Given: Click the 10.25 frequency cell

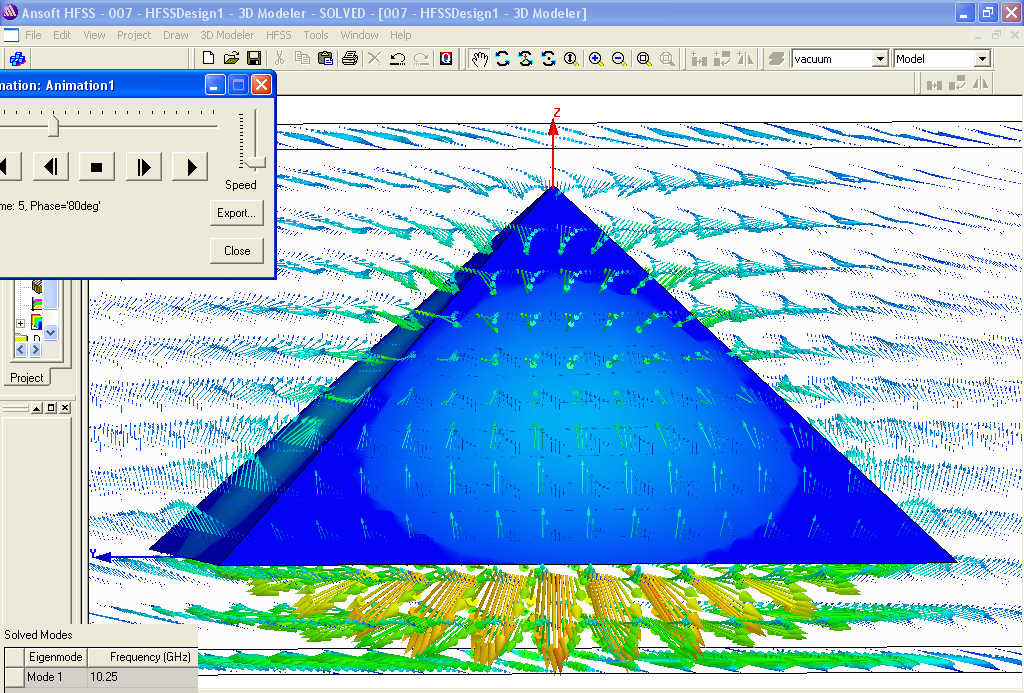Looking at the screenshot, I should point(142,677).
